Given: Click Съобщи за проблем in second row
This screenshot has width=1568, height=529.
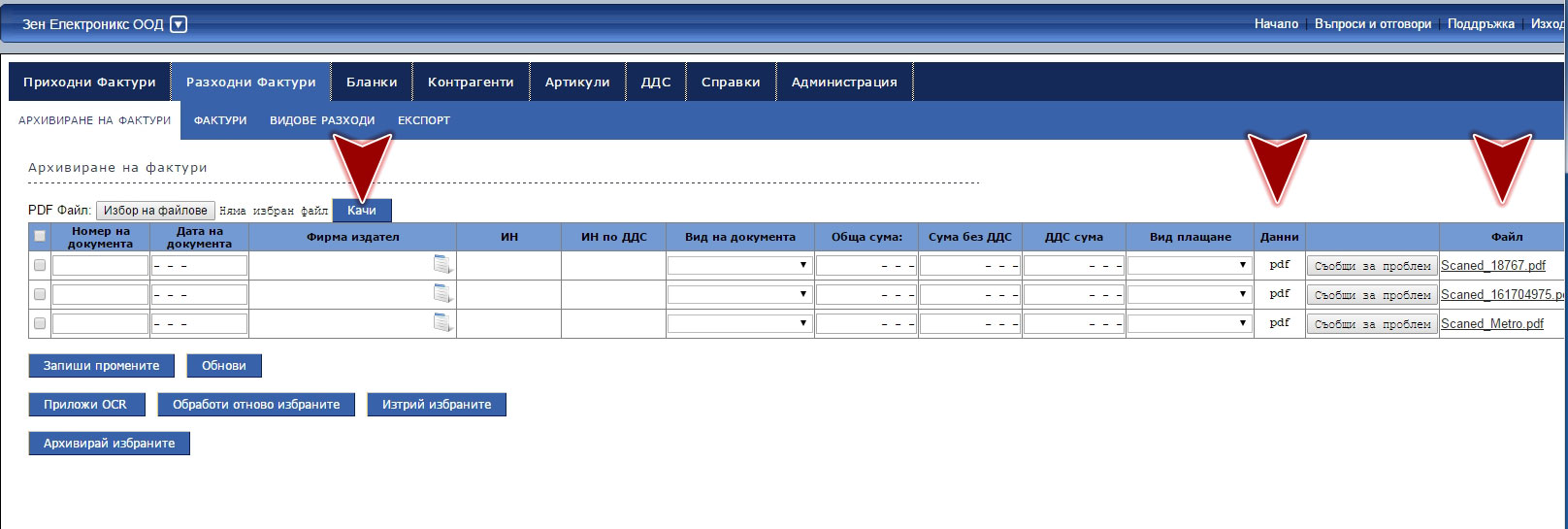Looking at the screenshot, I should [1372, 295].
